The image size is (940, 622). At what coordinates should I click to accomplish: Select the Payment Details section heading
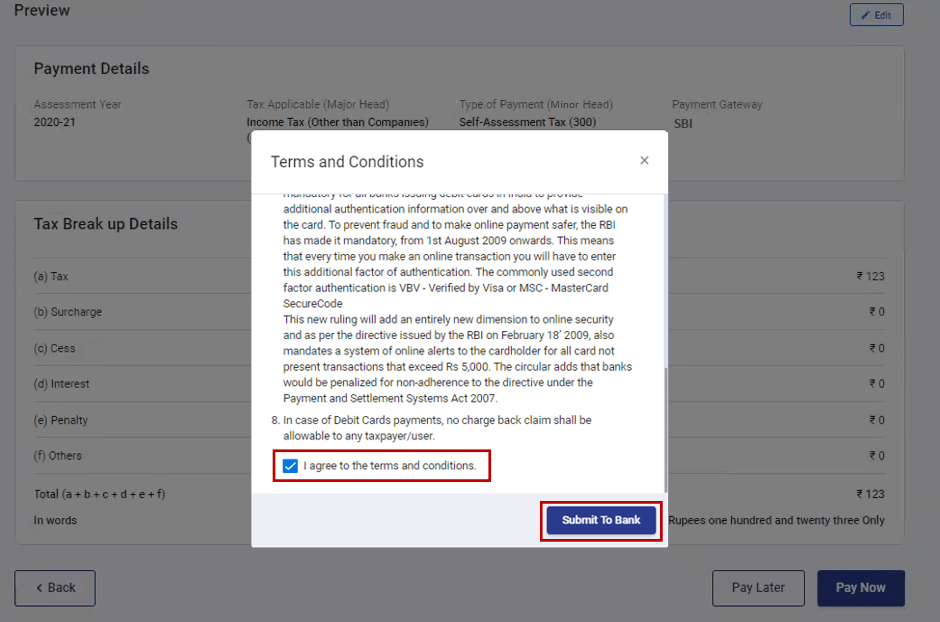click(x=91, y=69)
